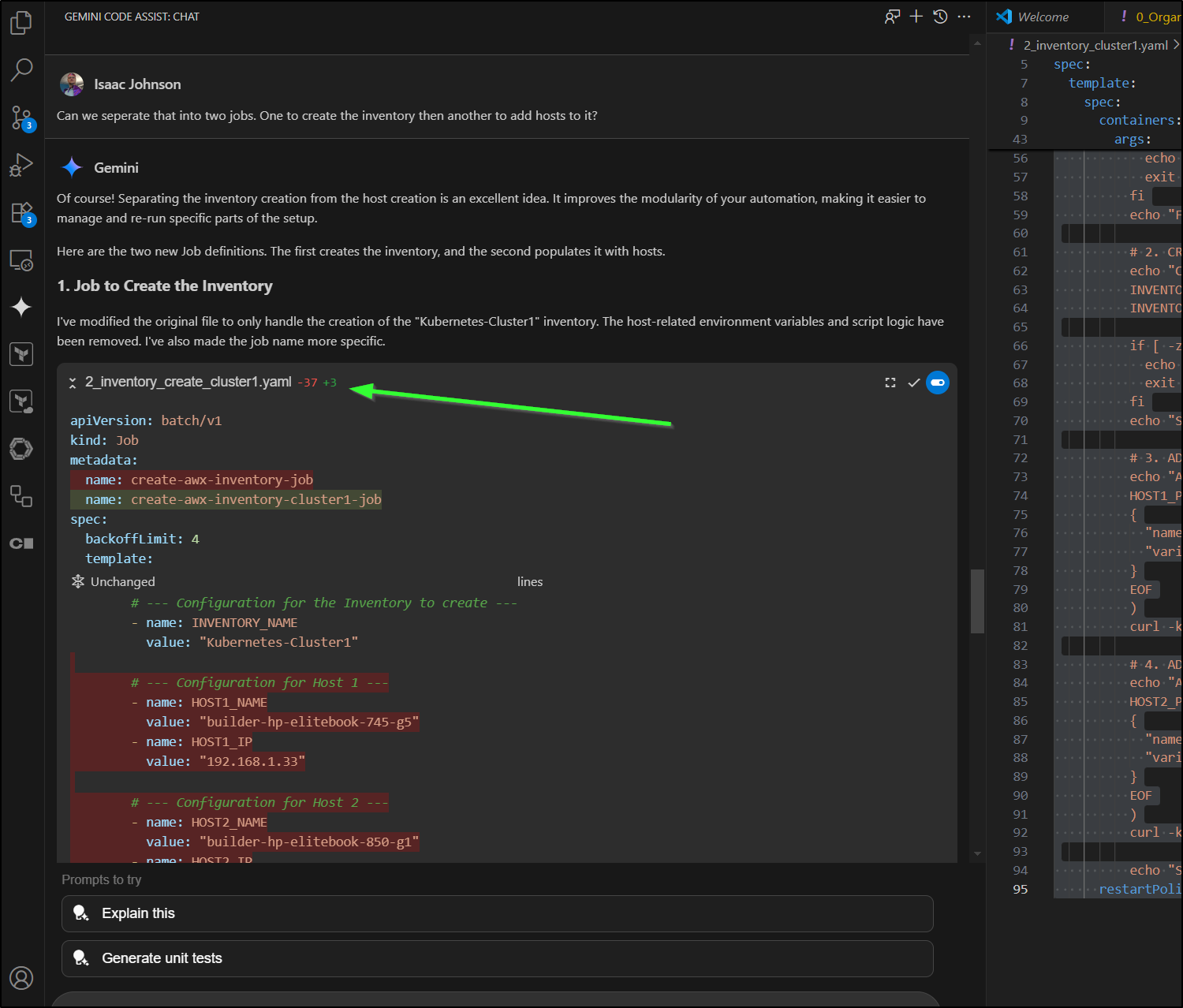Open Gemini Code Assist sparkle icon in activity bar

pos(21,307)
